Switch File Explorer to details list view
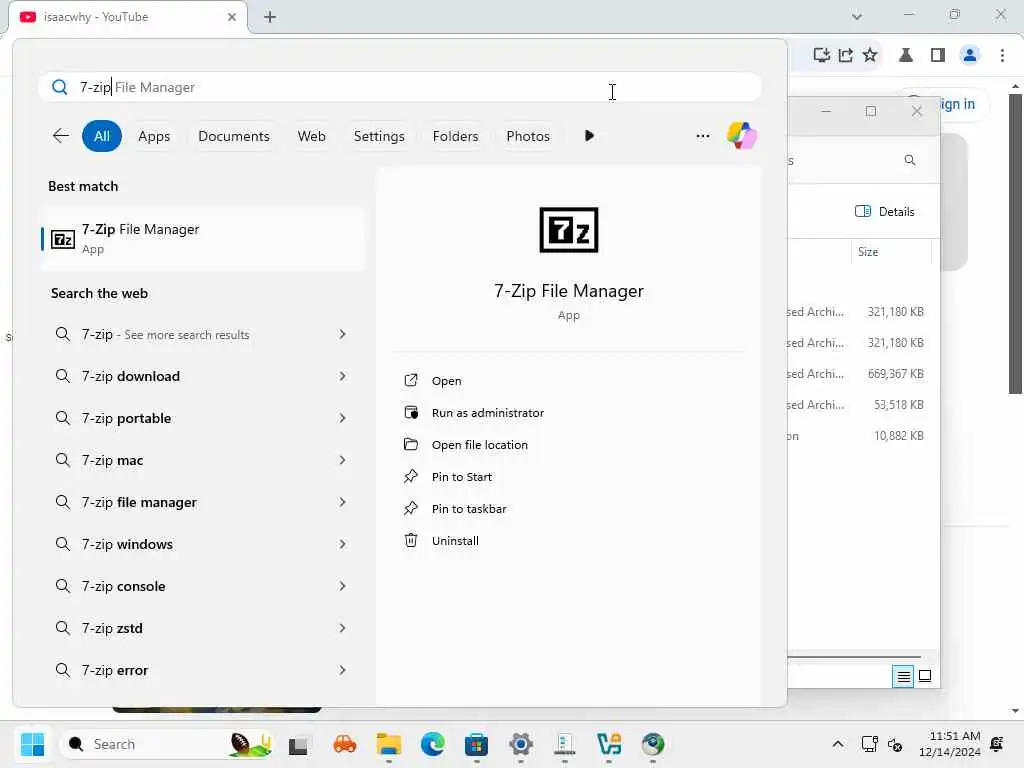Screen dimensions: 1024x768 903,677
